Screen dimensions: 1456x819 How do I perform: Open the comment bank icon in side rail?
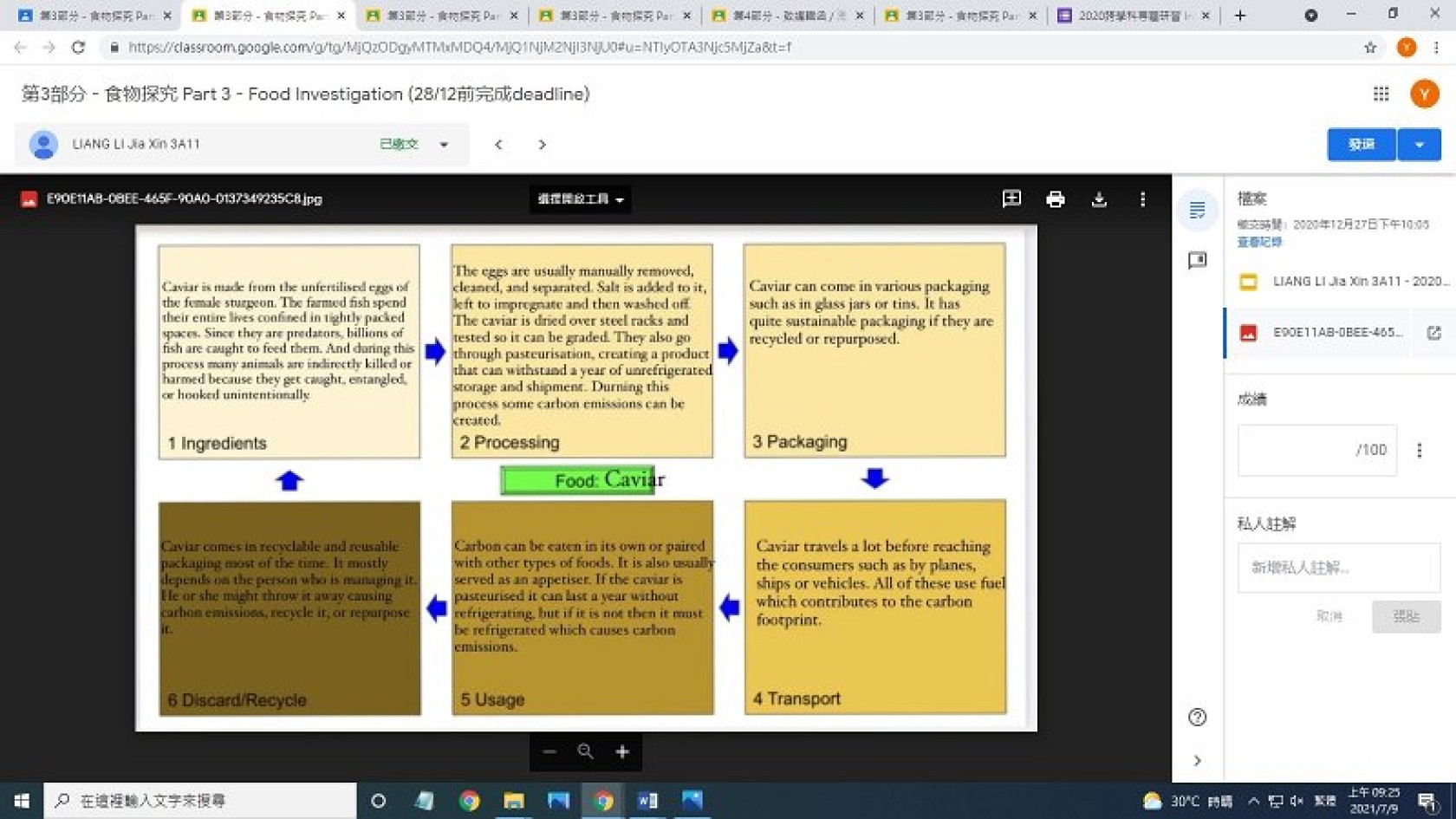[x=1197, y=260]
